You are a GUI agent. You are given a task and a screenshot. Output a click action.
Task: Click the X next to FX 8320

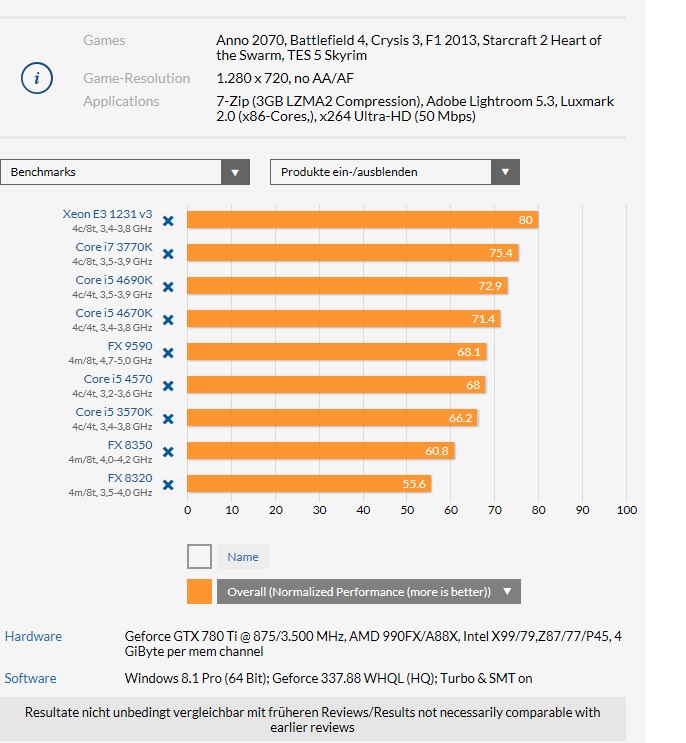(x=168, y=485)
